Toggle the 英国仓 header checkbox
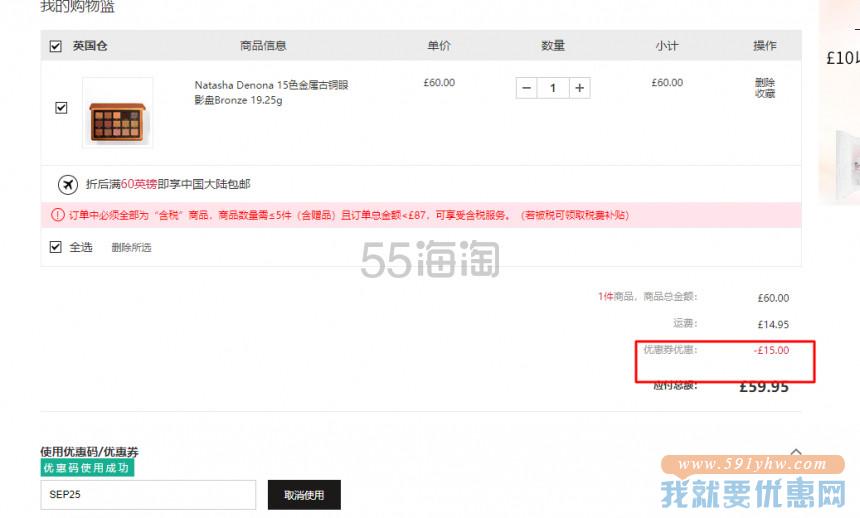 pyautogui.click(x=55, y=46)
